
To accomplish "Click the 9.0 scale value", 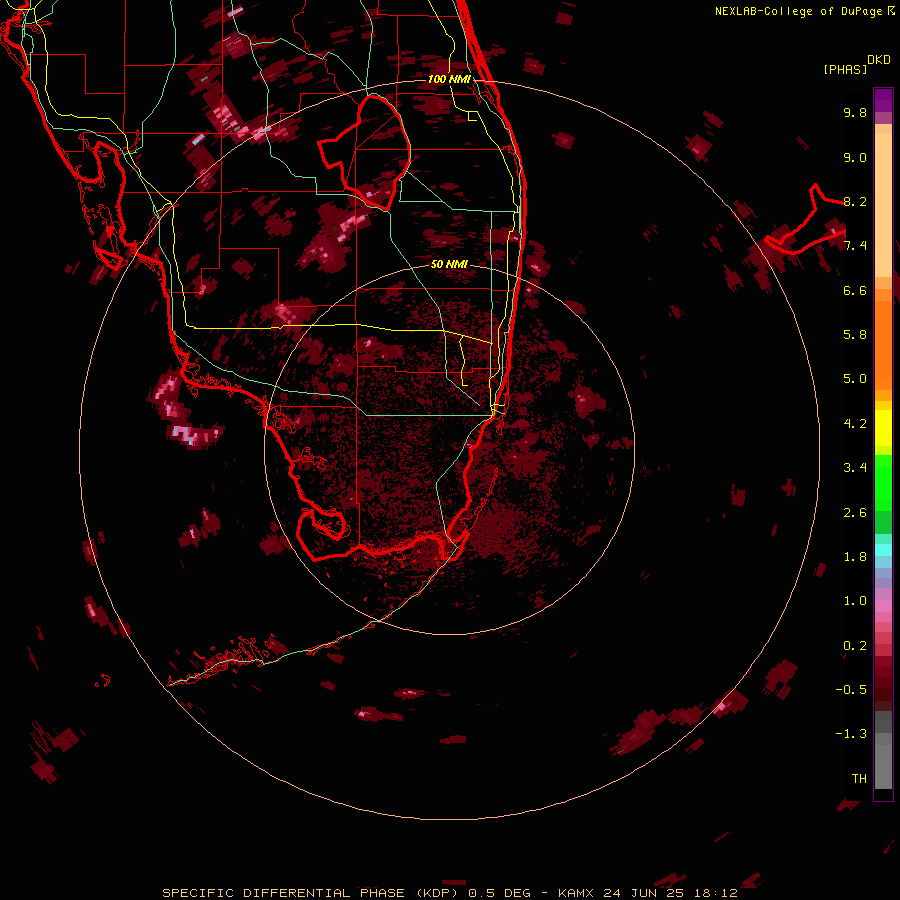I will click(x=855, y=157).
